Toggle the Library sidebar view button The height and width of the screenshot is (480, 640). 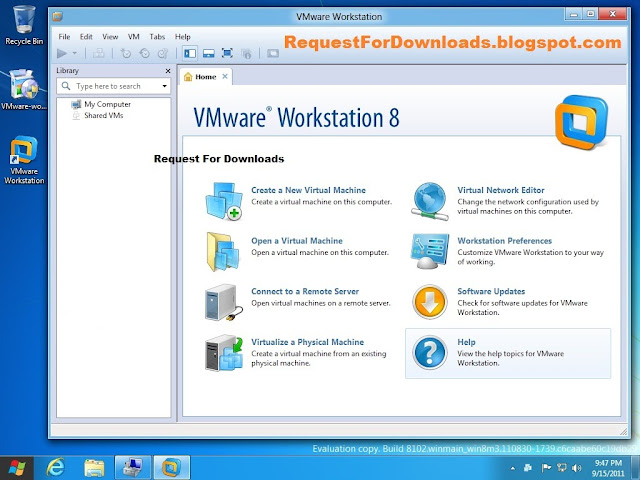pyautogui.click(x=190, y=53)
